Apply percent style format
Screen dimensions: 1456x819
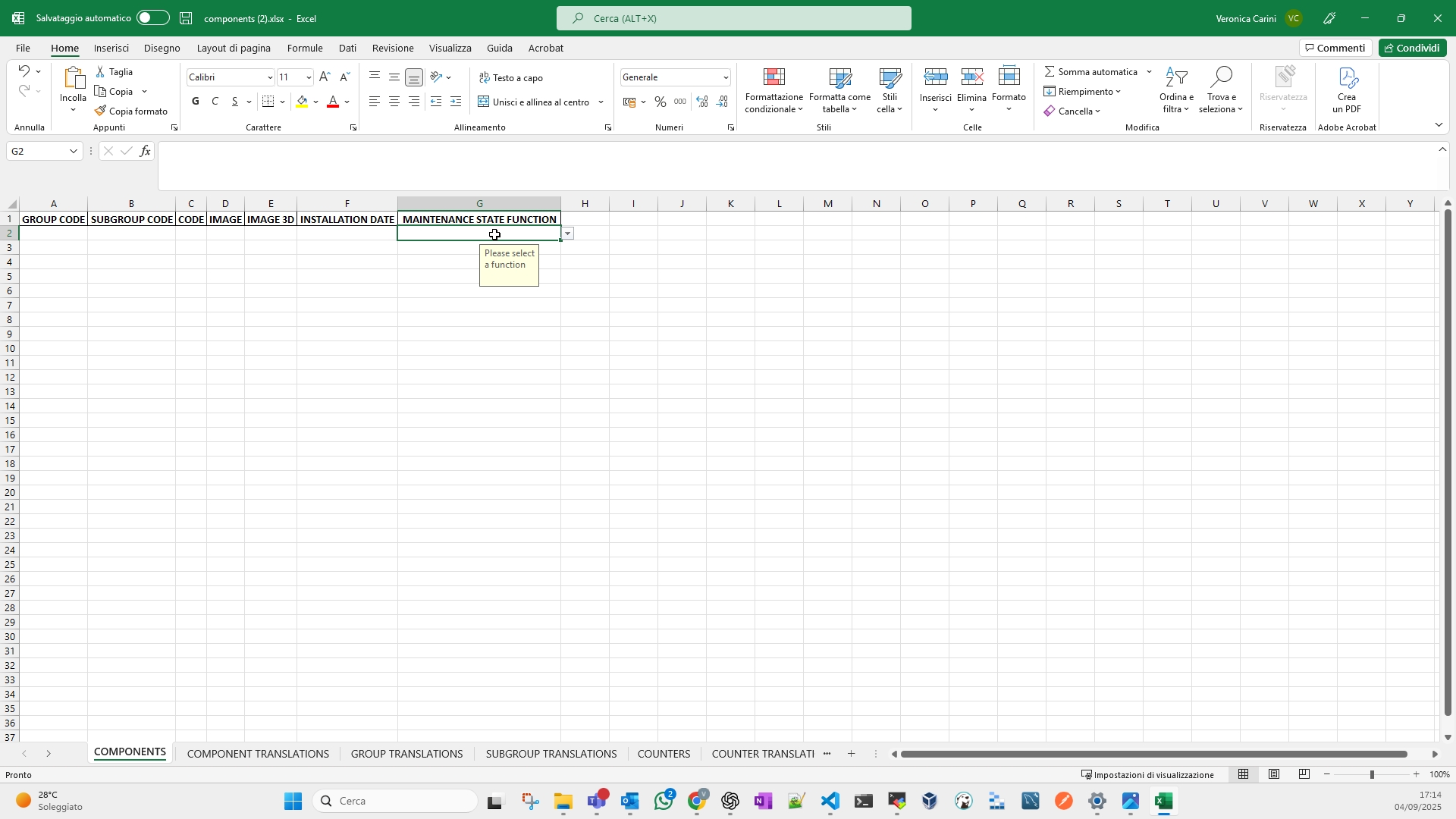point(661,102)
